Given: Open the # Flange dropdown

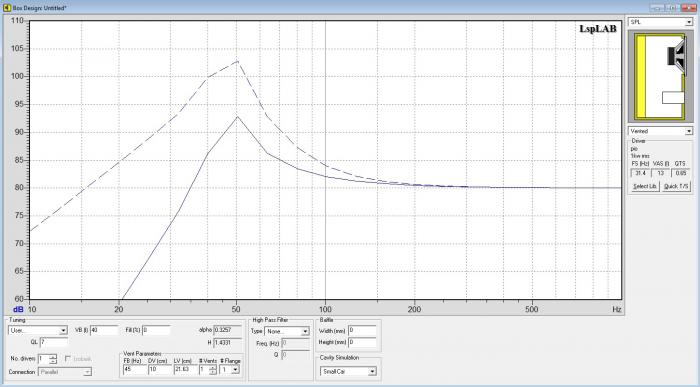Looking at the screenshot, I should click(229, 370).
